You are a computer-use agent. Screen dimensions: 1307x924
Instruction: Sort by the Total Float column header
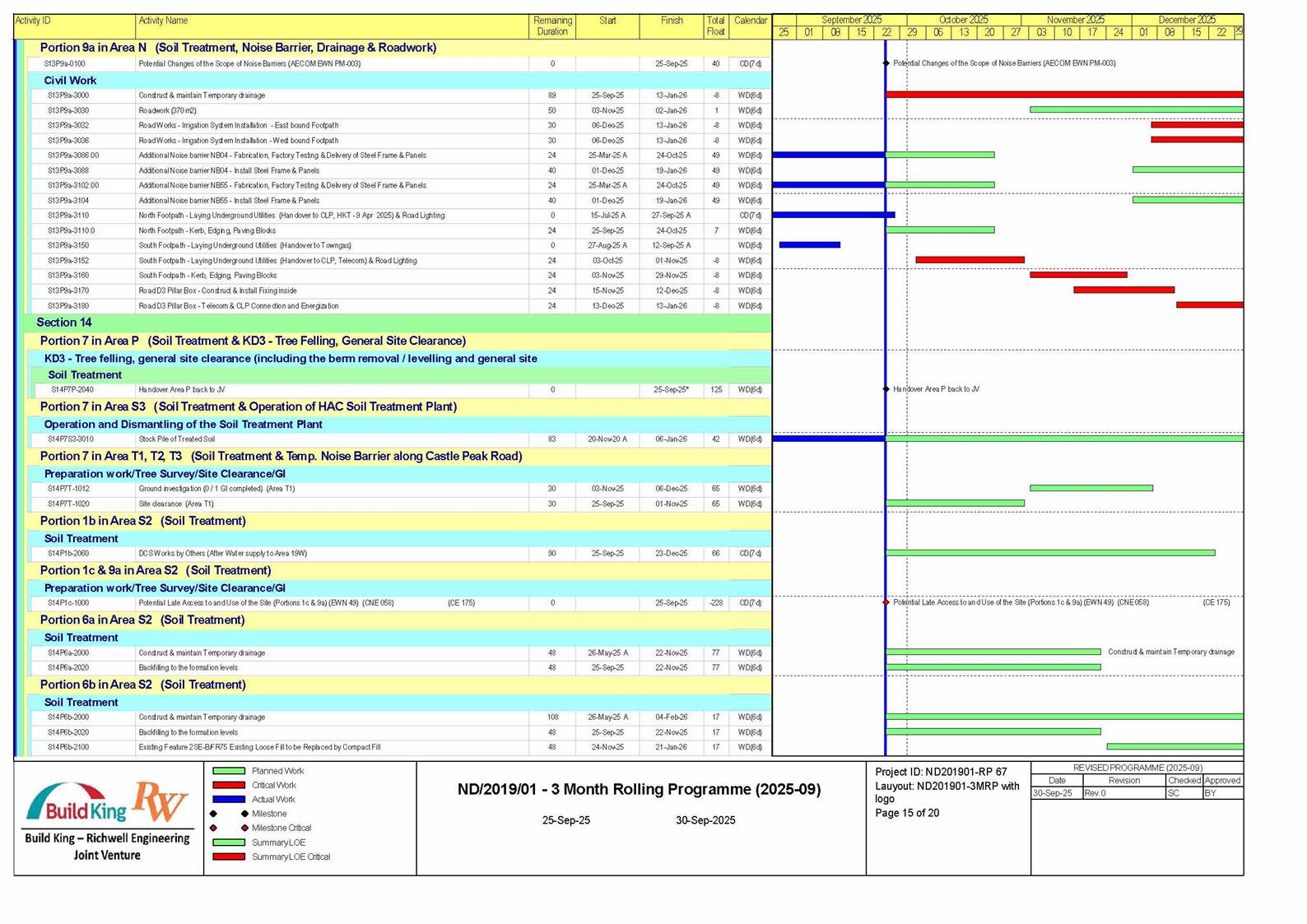pos(715,26)
